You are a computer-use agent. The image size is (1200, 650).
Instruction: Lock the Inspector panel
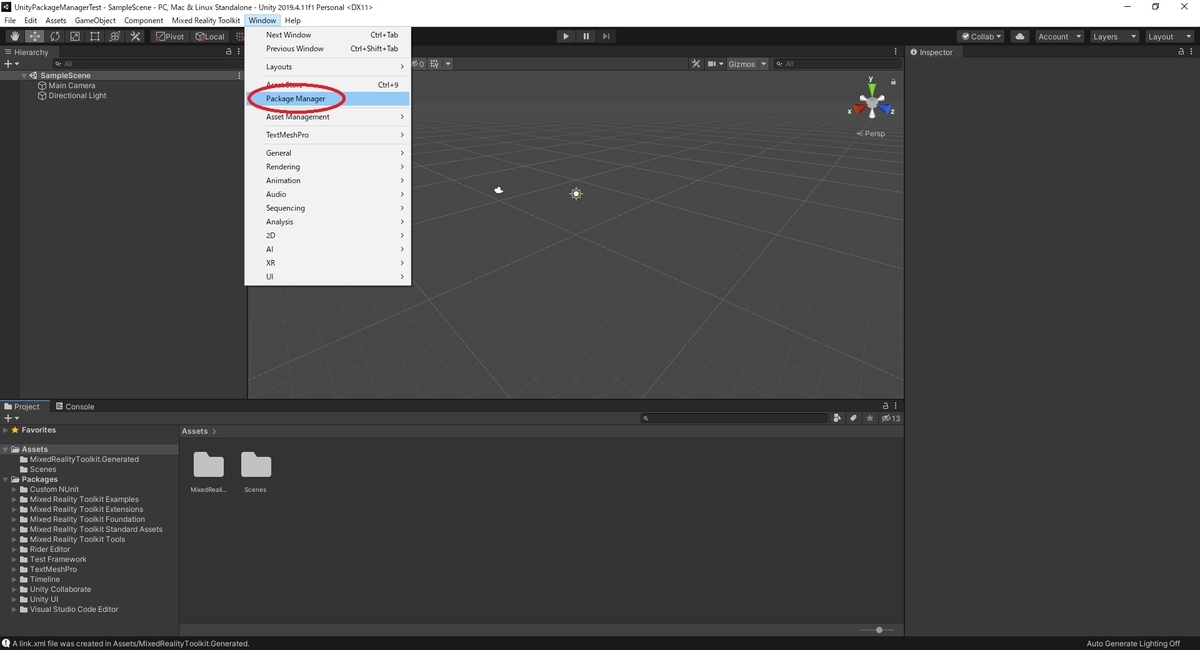(1181, 52)
